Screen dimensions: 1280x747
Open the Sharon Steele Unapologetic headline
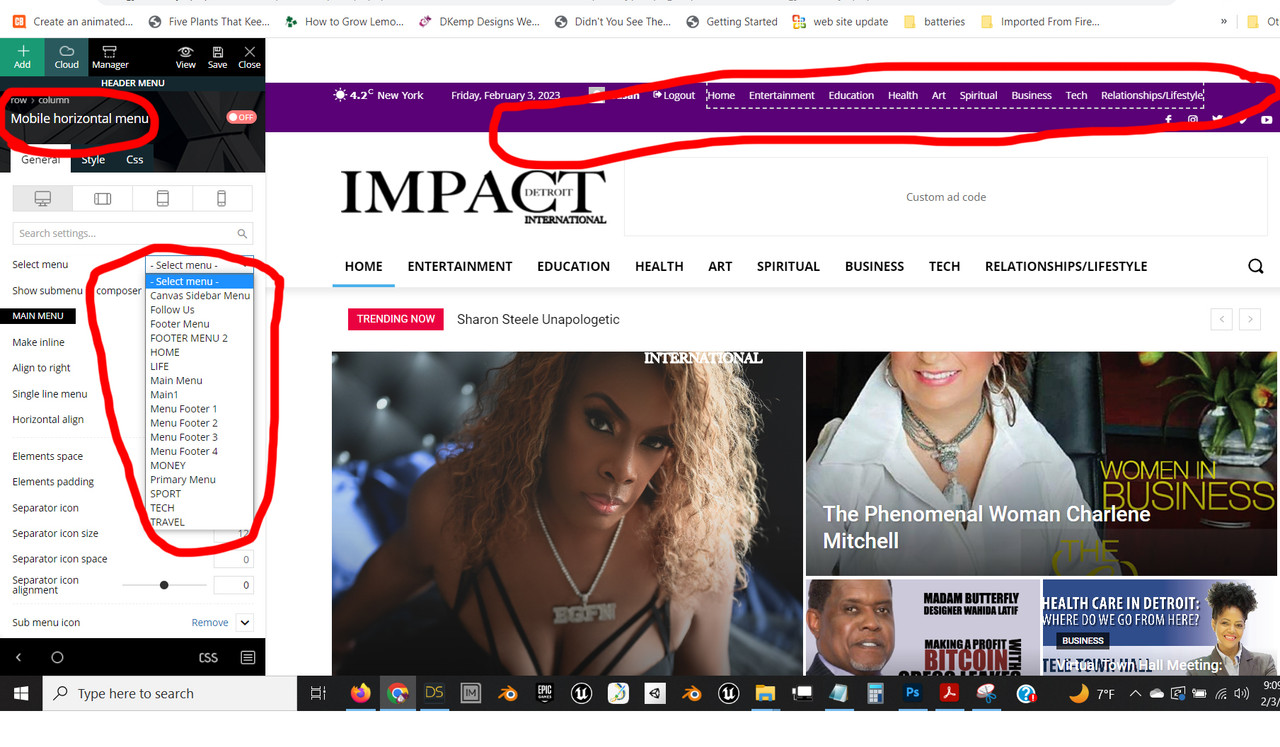pos(538,319)
